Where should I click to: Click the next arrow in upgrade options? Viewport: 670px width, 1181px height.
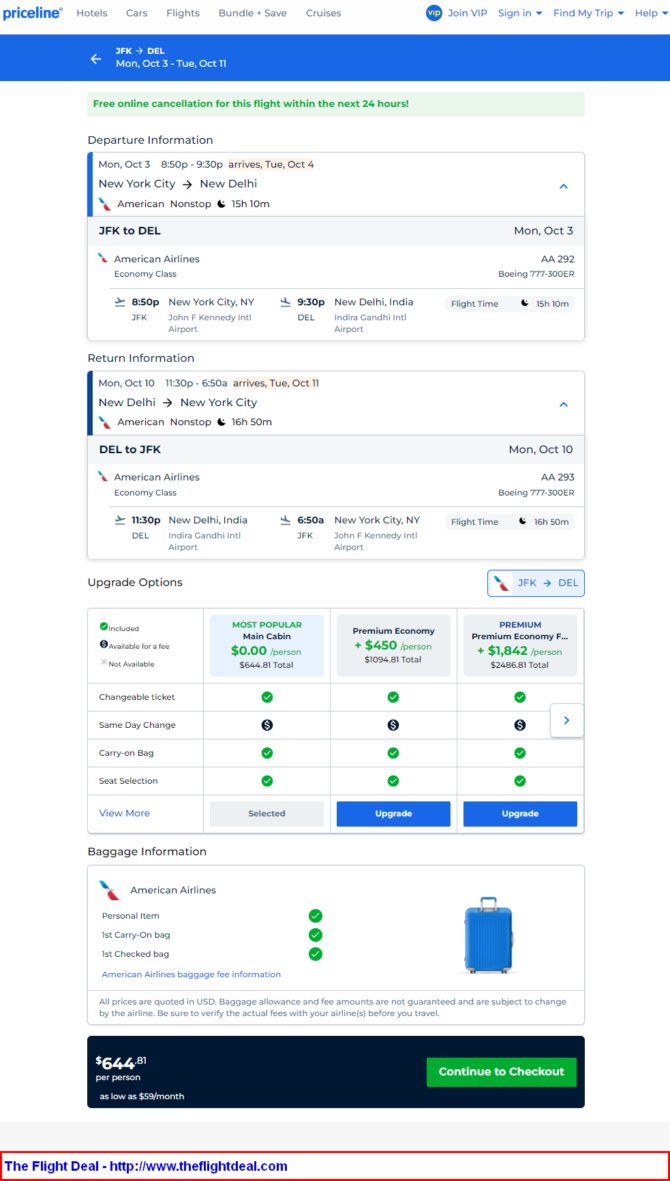click(567, 720)
